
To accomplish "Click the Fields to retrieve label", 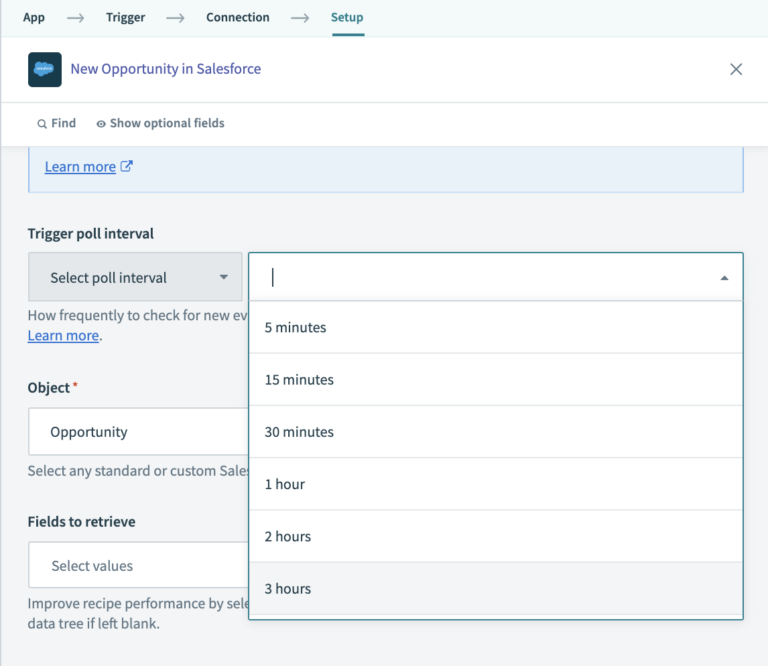I will 81,522.
